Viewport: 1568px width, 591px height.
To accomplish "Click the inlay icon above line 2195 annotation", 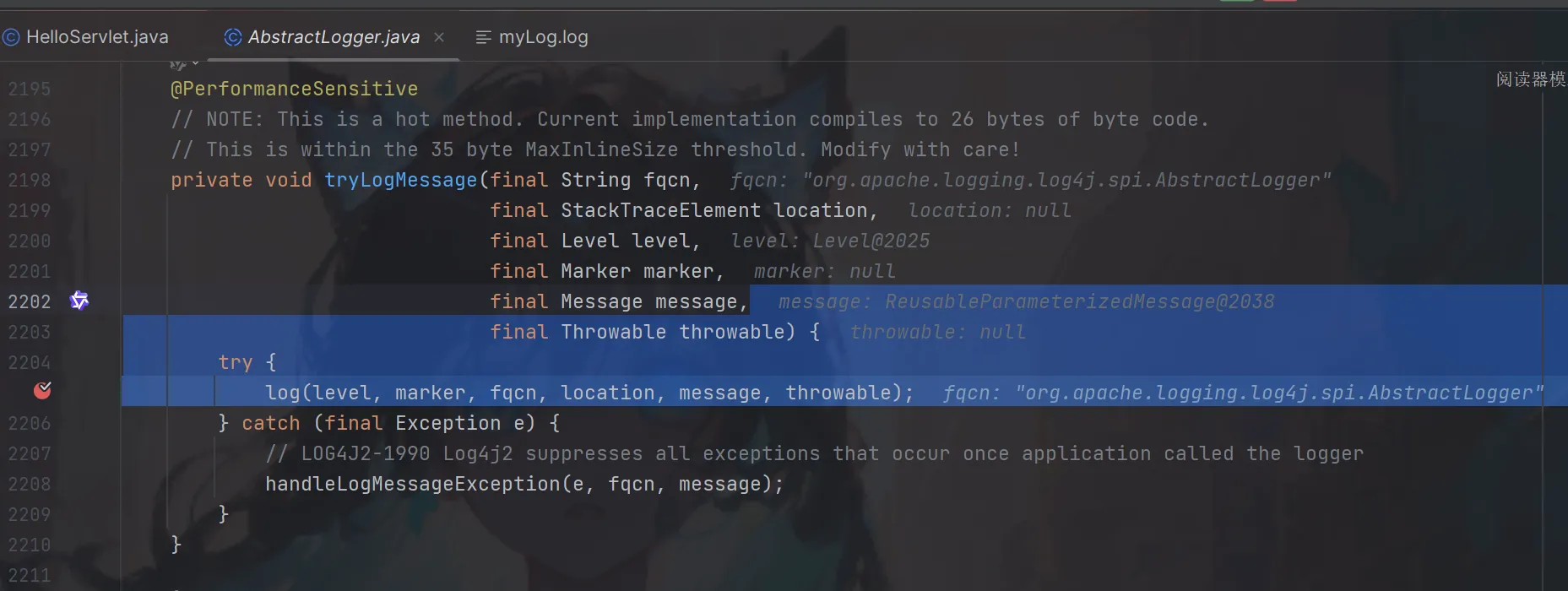I will [177, 64].
